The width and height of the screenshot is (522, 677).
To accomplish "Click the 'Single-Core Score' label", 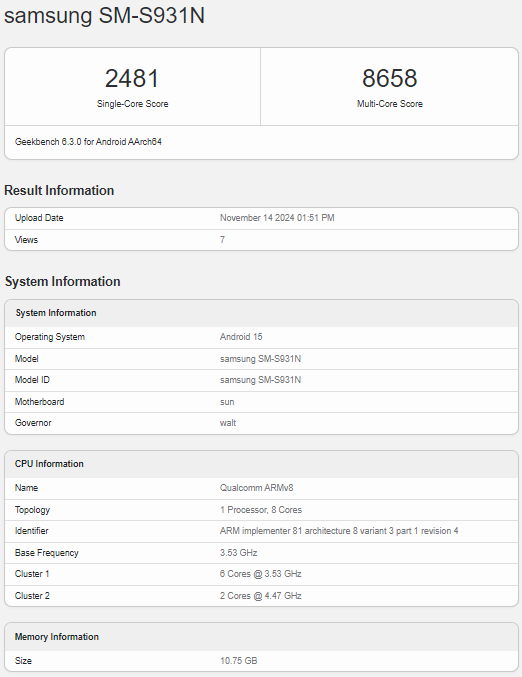I will coord(132,104).
